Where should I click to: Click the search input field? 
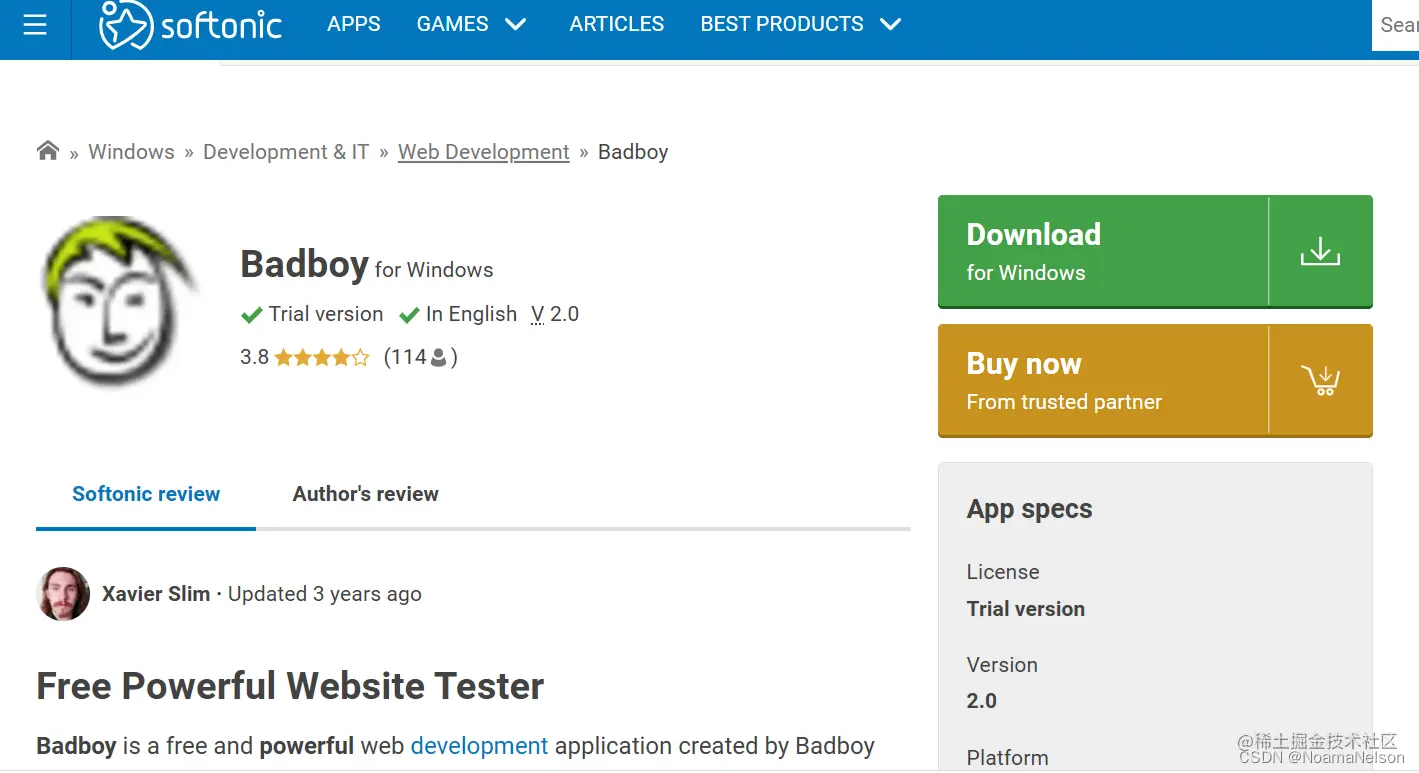pos(1397,26)
